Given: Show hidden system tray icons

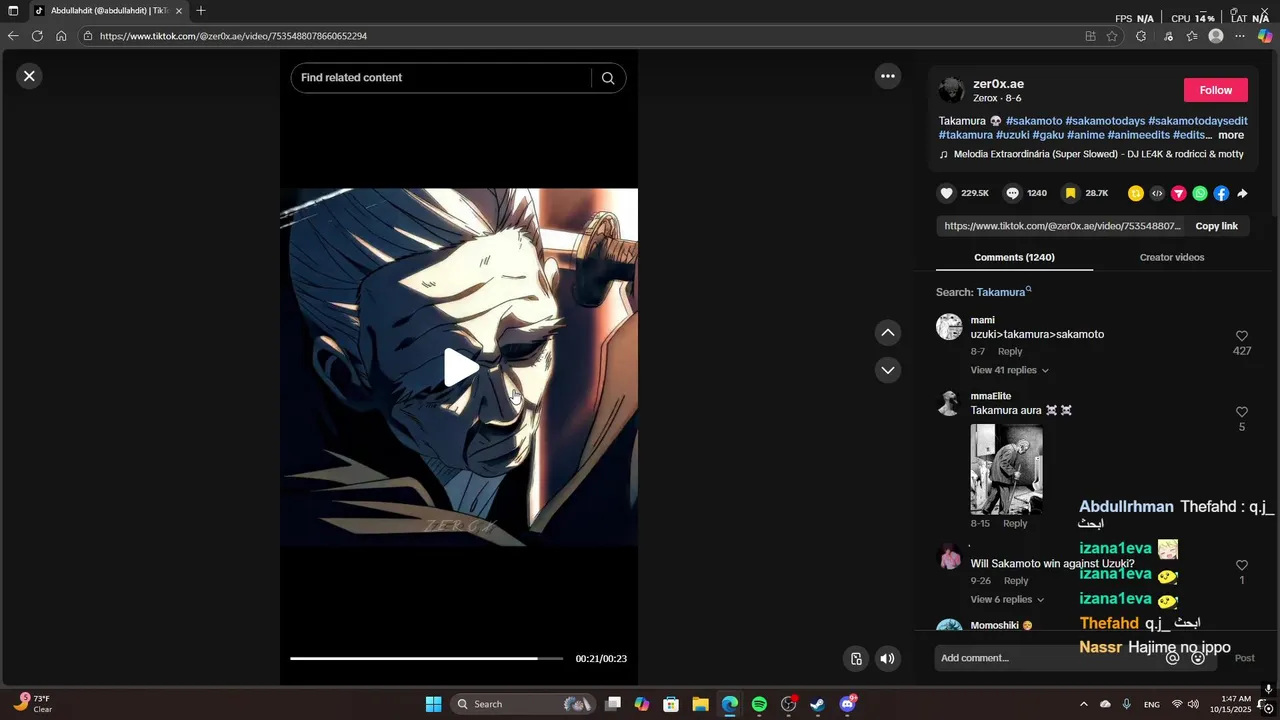Looking at the screenshot, I should (x=1084, y=704).
